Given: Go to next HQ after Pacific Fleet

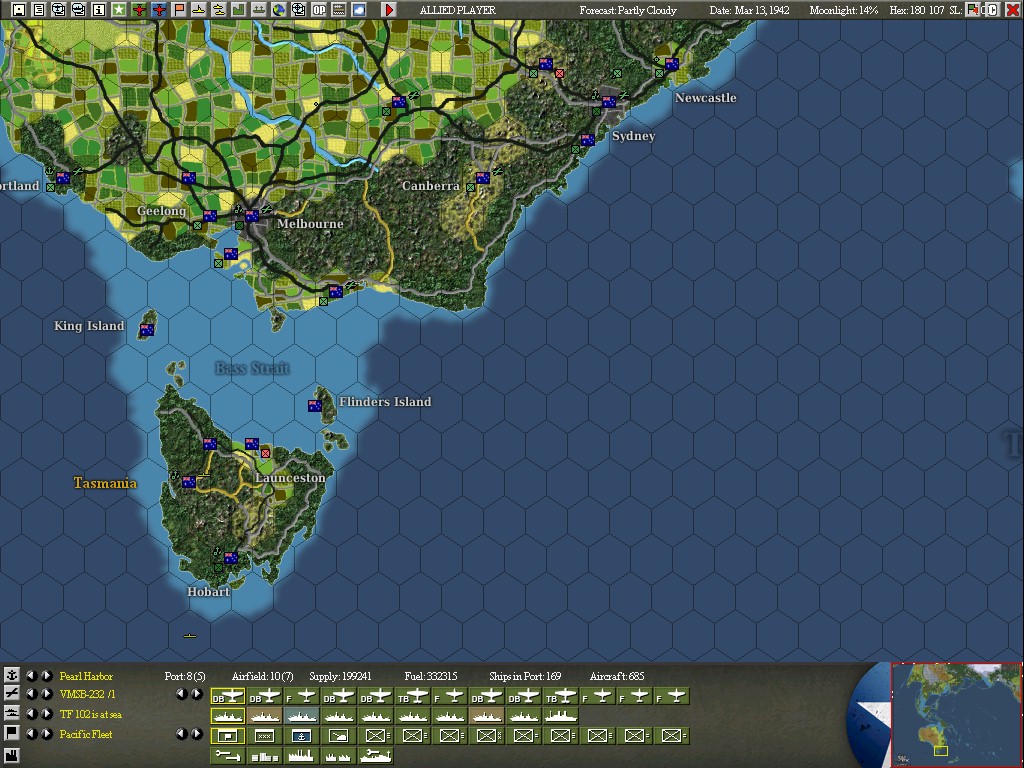Looking at the screenshot, I should (x=46, y=733).
